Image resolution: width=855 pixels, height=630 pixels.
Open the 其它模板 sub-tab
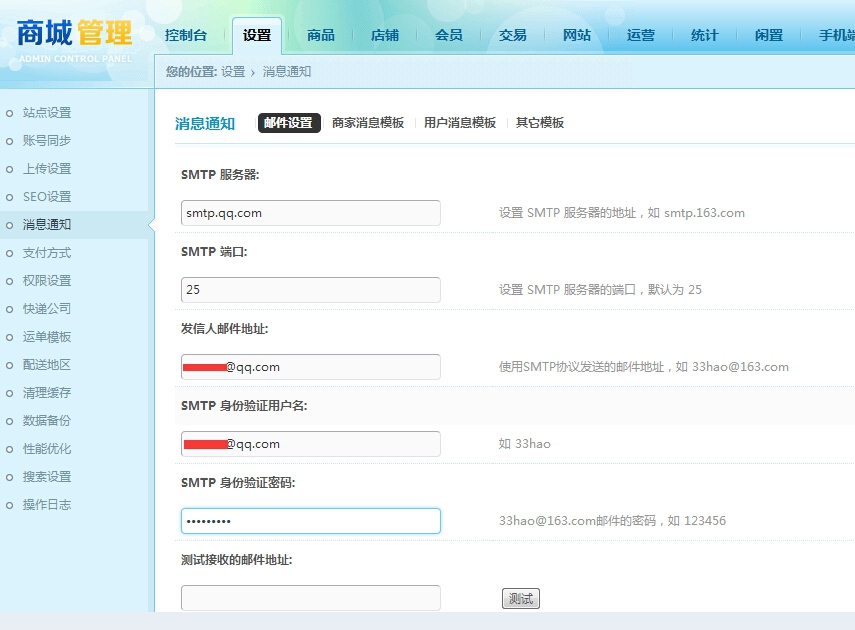[540, 123]
